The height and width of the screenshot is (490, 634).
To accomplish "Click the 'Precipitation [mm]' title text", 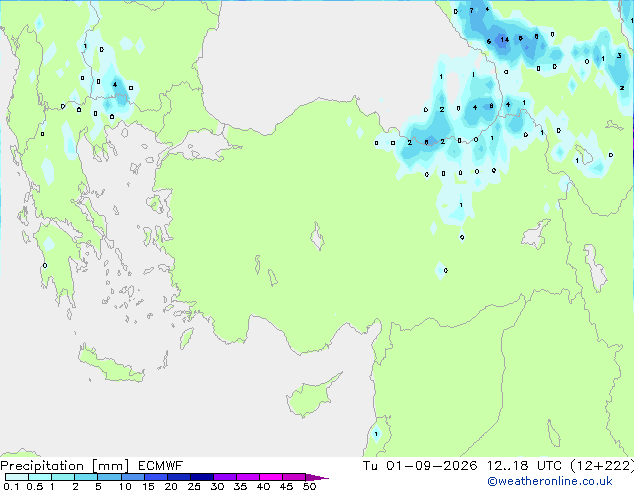I will tap(65, 466).
